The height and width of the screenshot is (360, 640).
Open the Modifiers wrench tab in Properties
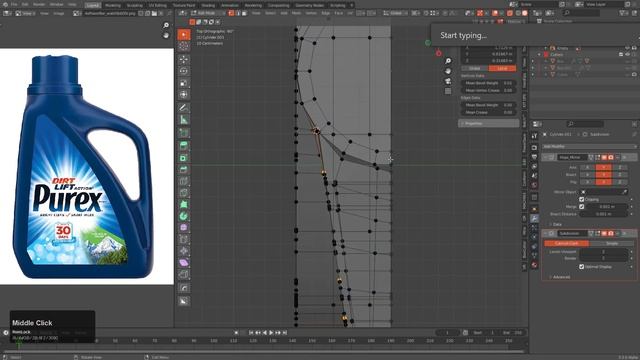[534, 218]
